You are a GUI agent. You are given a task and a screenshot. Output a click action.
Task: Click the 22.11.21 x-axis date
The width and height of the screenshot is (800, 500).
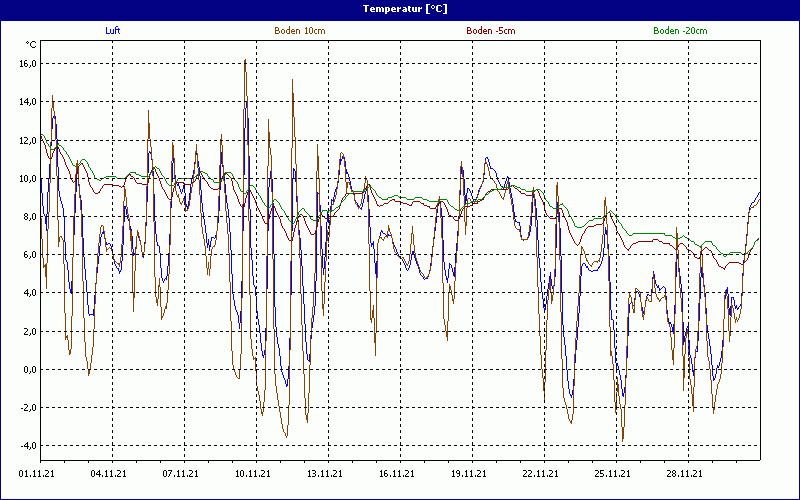coord(541,474)
